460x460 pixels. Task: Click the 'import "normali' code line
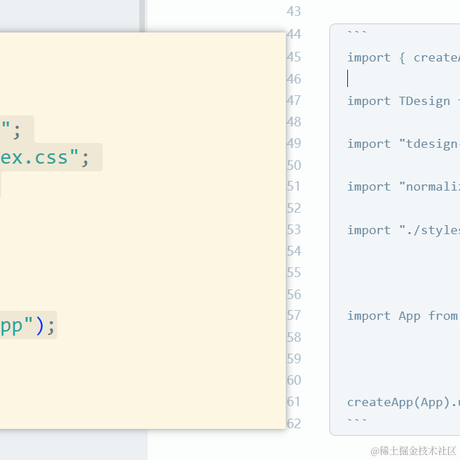403,187
